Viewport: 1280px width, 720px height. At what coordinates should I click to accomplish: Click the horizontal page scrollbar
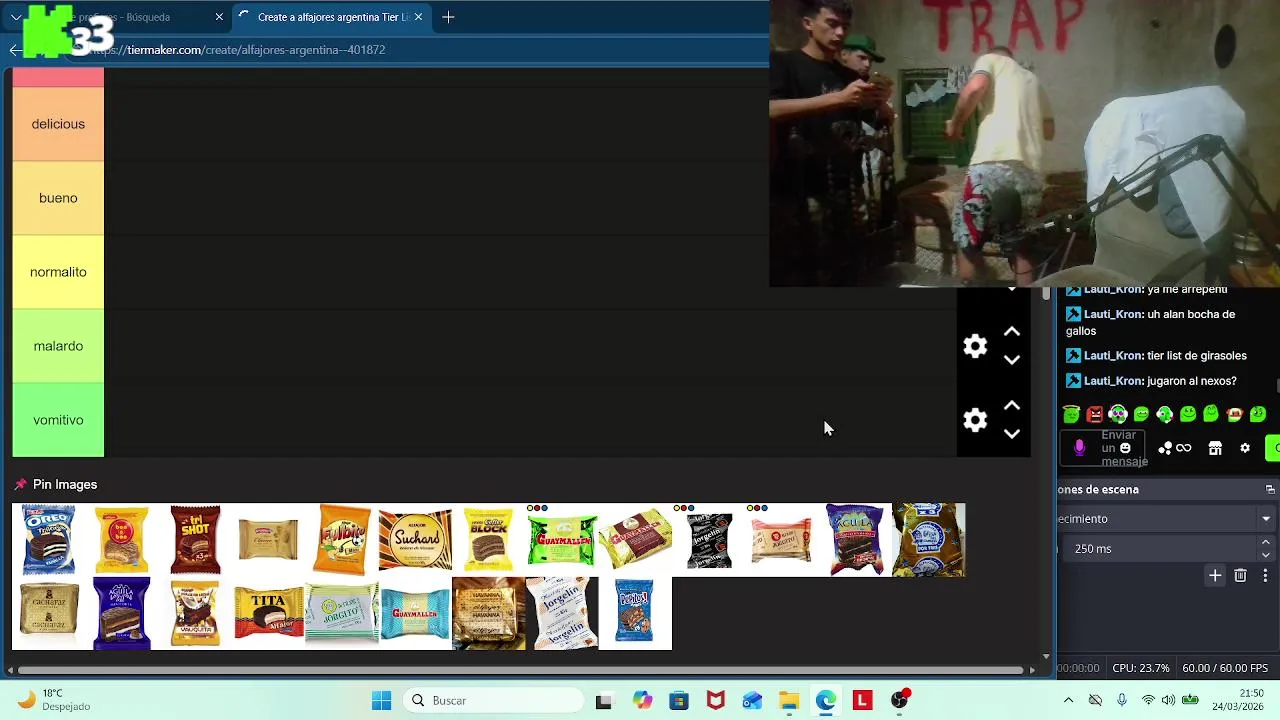click(522, 670)
